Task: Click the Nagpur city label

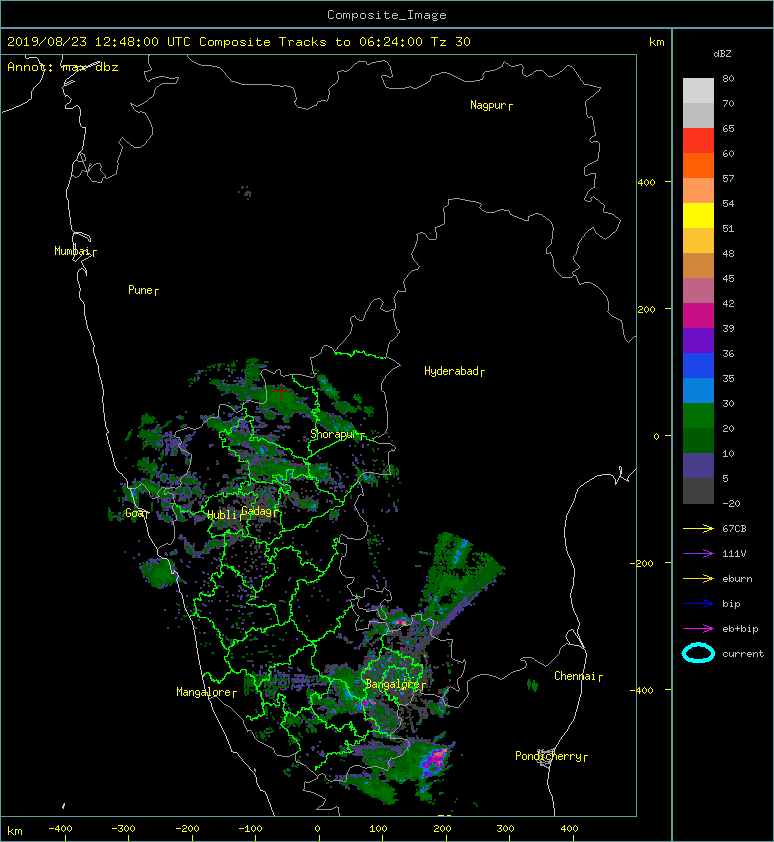Action: tap(490, 105)
